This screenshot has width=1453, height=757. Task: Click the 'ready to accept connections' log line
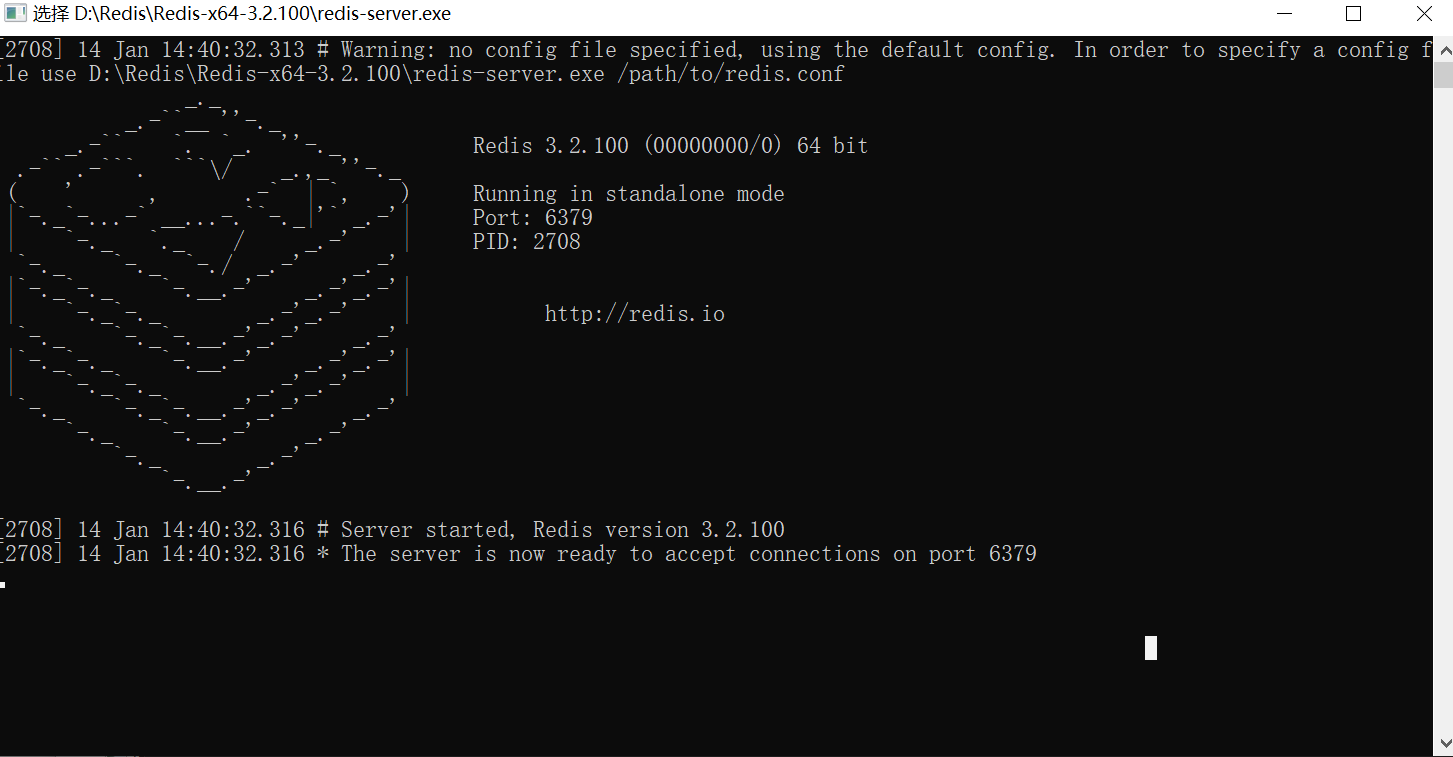[x=518, y=554]
